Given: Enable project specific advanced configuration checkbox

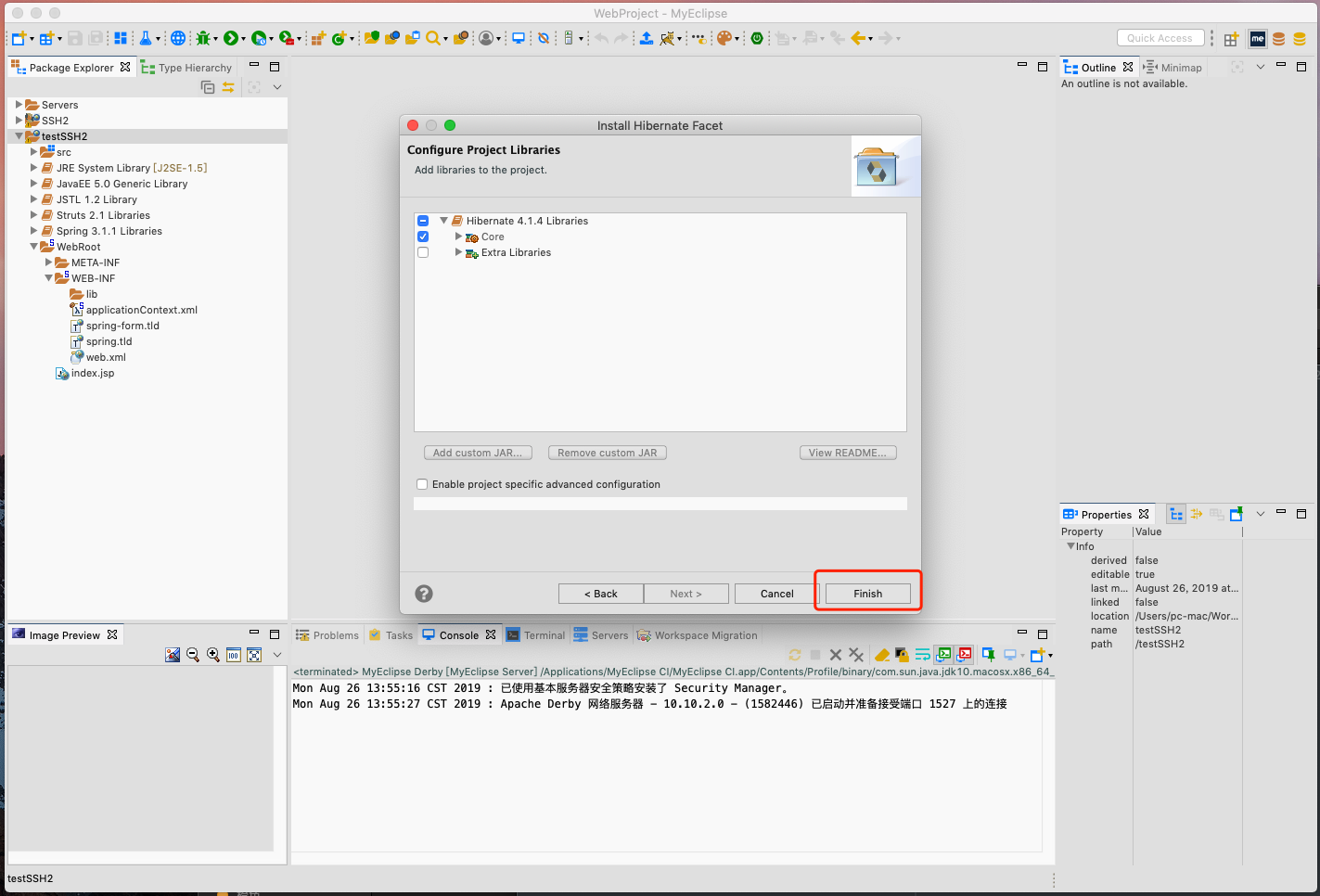Looking at the screenshot, I should click(422, 484).
